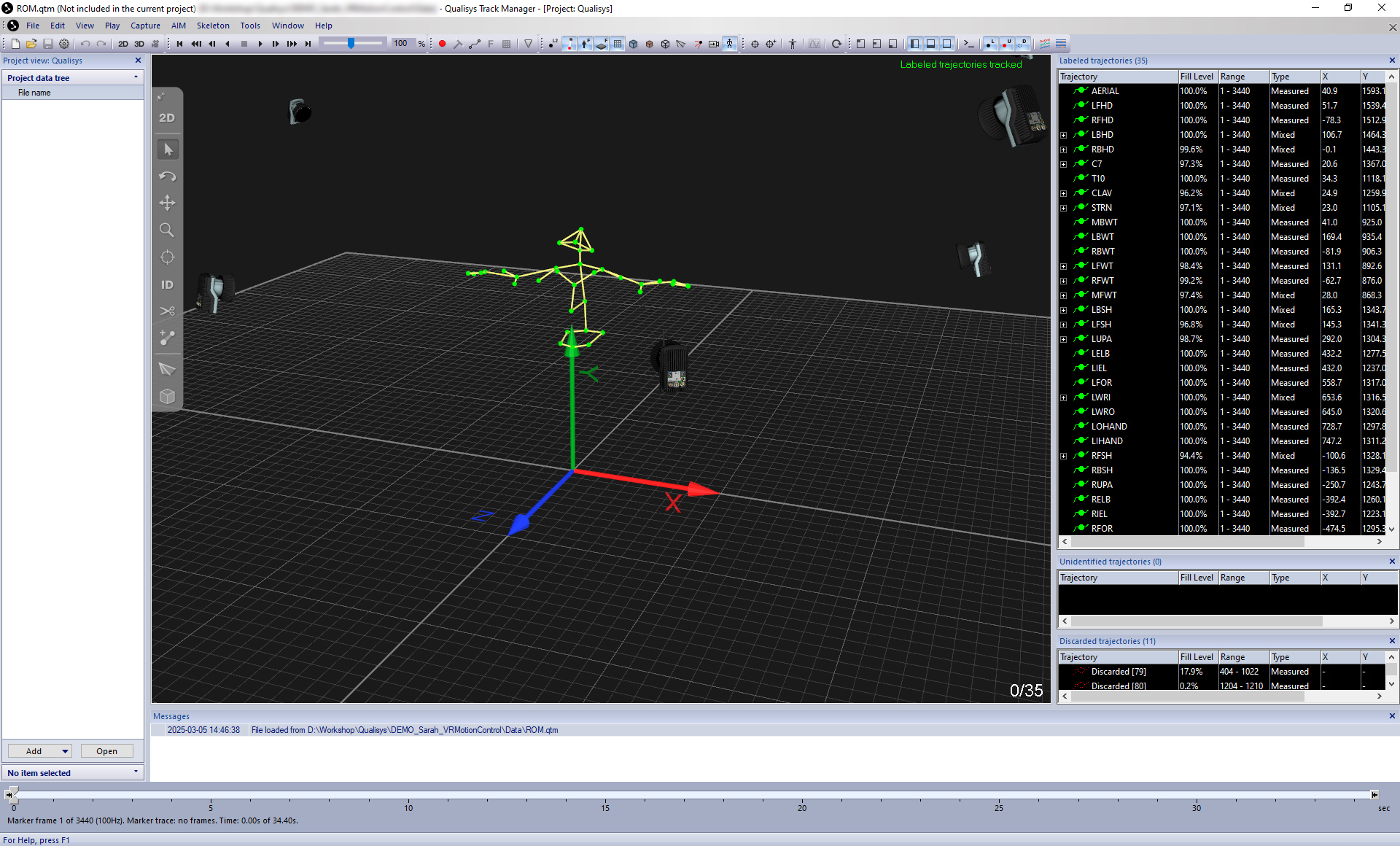Click the red Record capture button

point(442,44)
